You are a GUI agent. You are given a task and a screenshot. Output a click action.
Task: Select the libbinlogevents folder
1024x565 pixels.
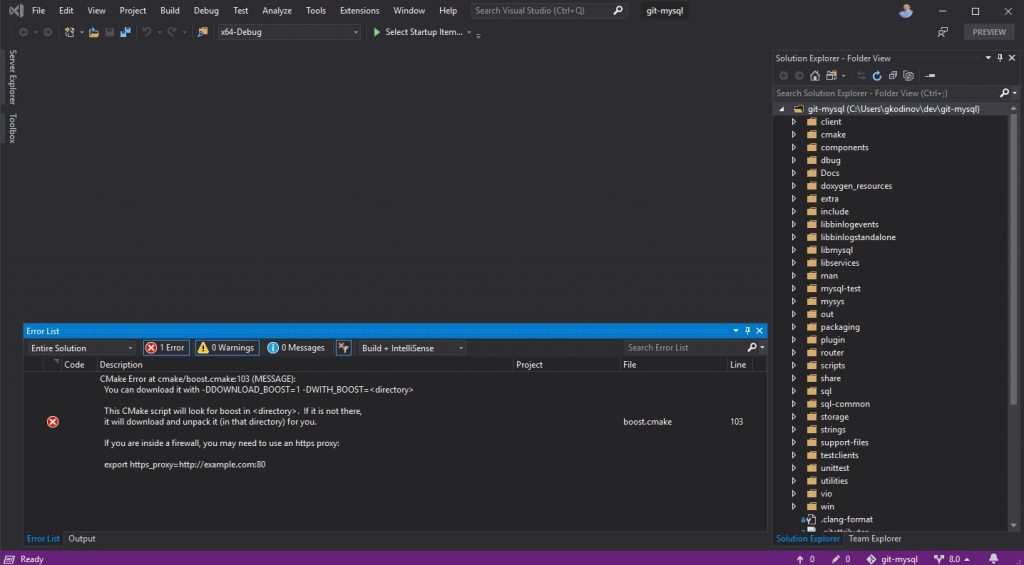pyautogui.click(x=849, y=225)
